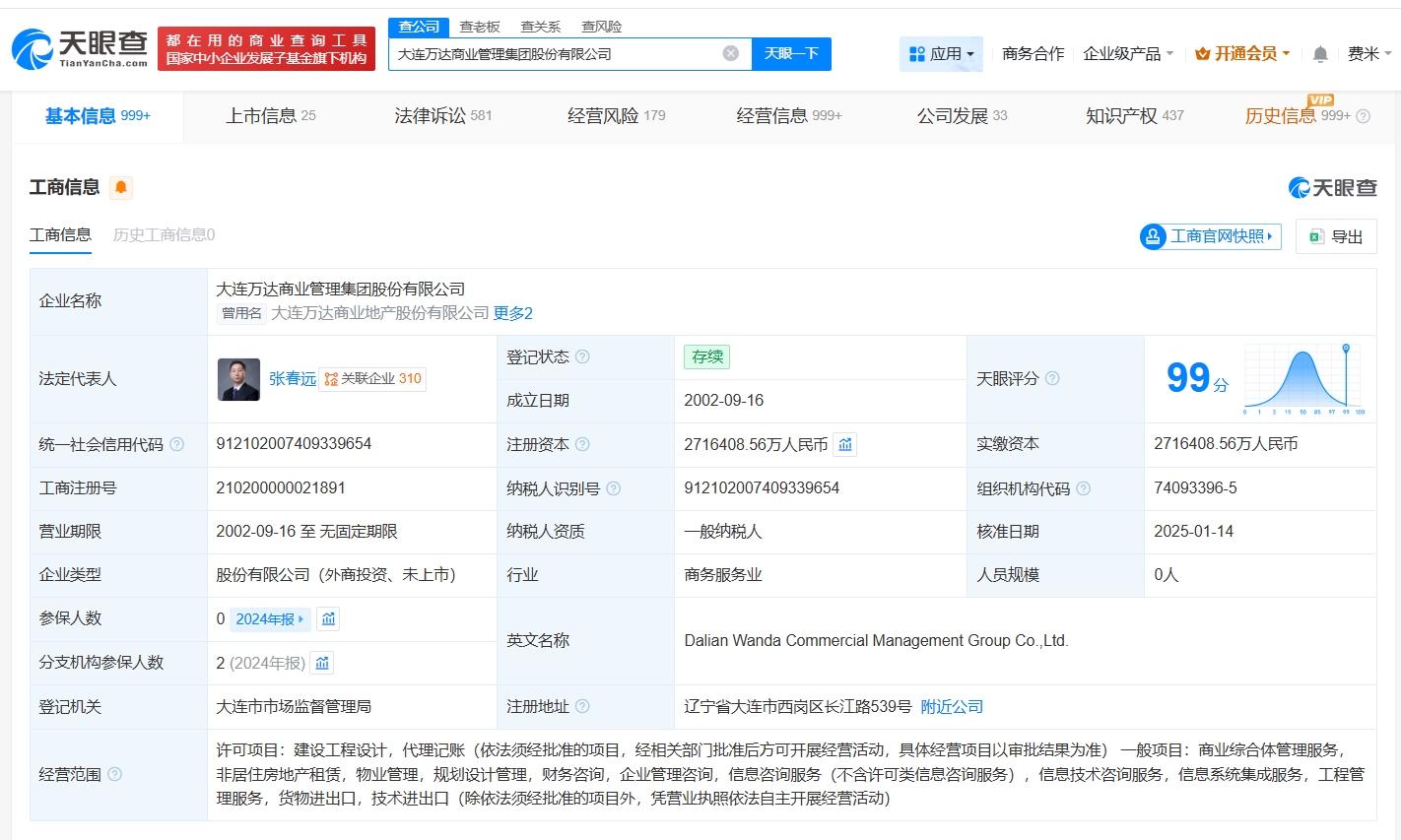1401x840 pixels.
Task: Open the 历史工商信息 tab
Action: (x=163, y=234)
